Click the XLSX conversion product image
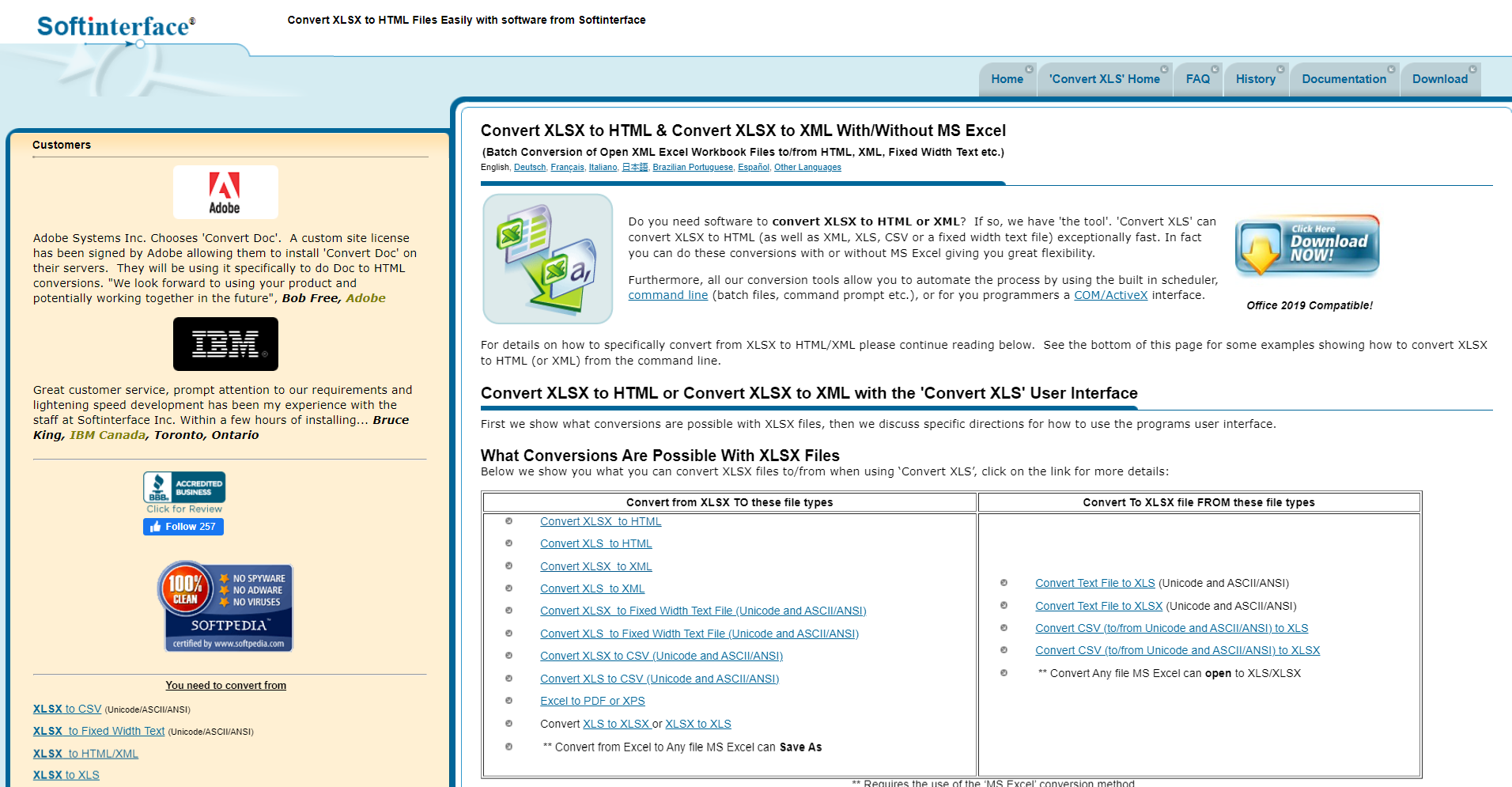The height and width of the screenshot is (787, 1512). click(x=548, y=259)
